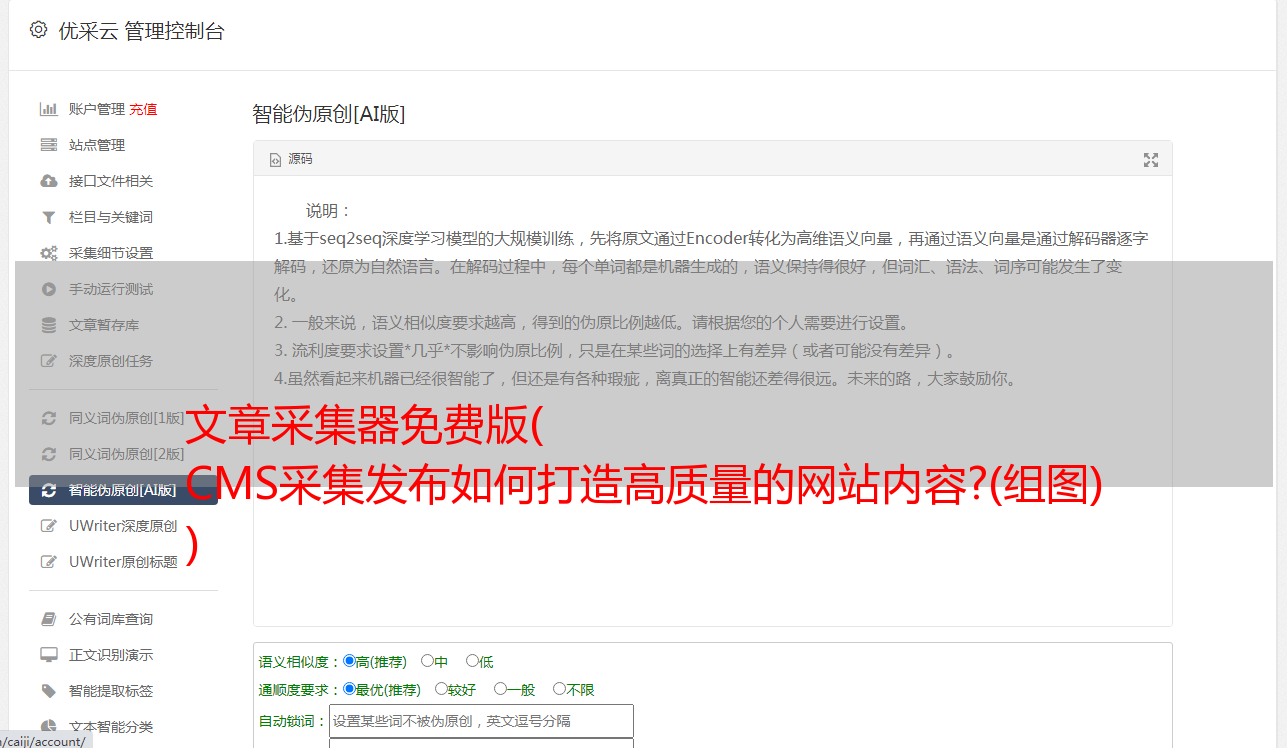
Task: Click the server icon next to 站点管理
Action: (48, 145)
